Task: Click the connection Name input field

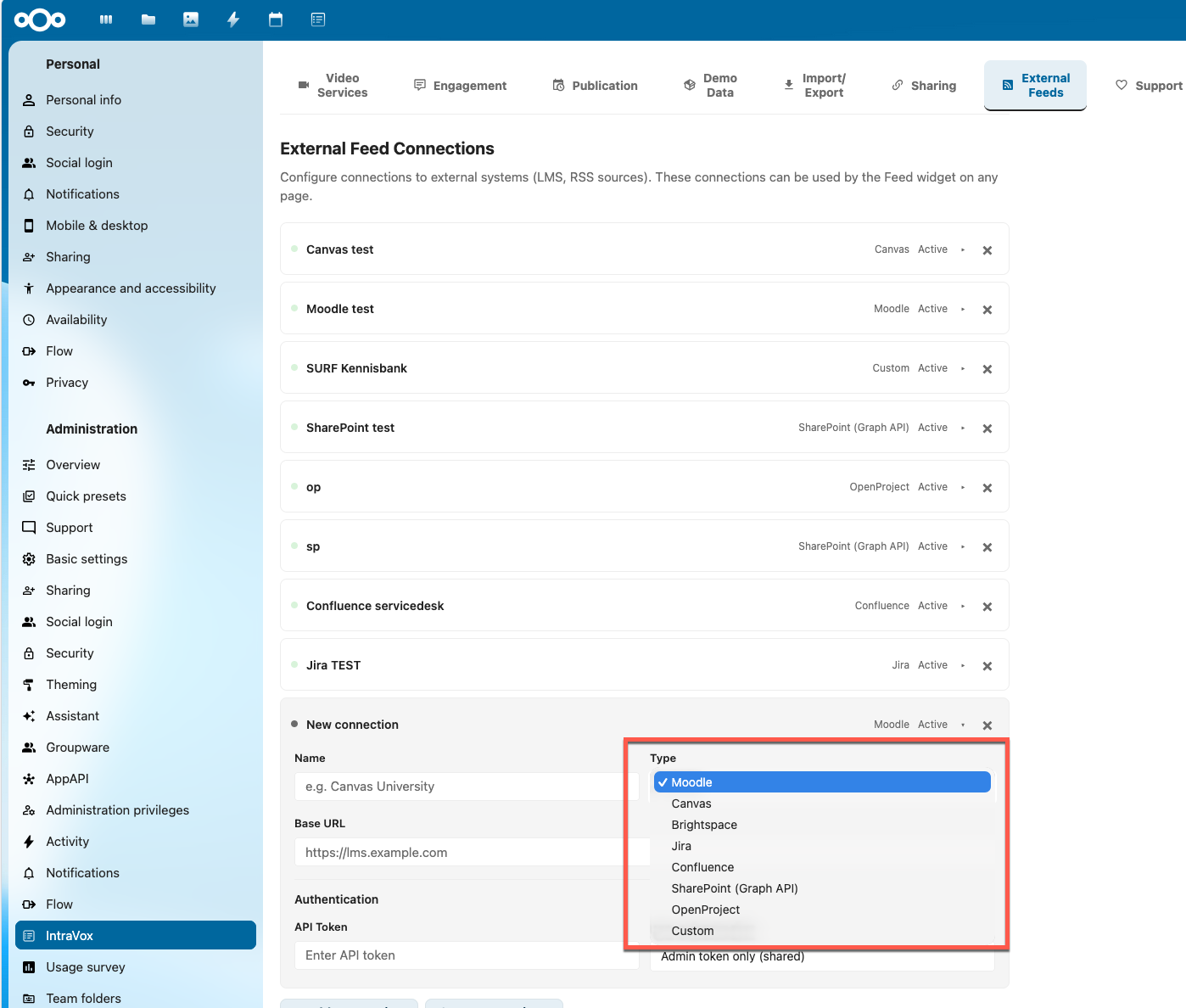Action: (x=467, y=787)
